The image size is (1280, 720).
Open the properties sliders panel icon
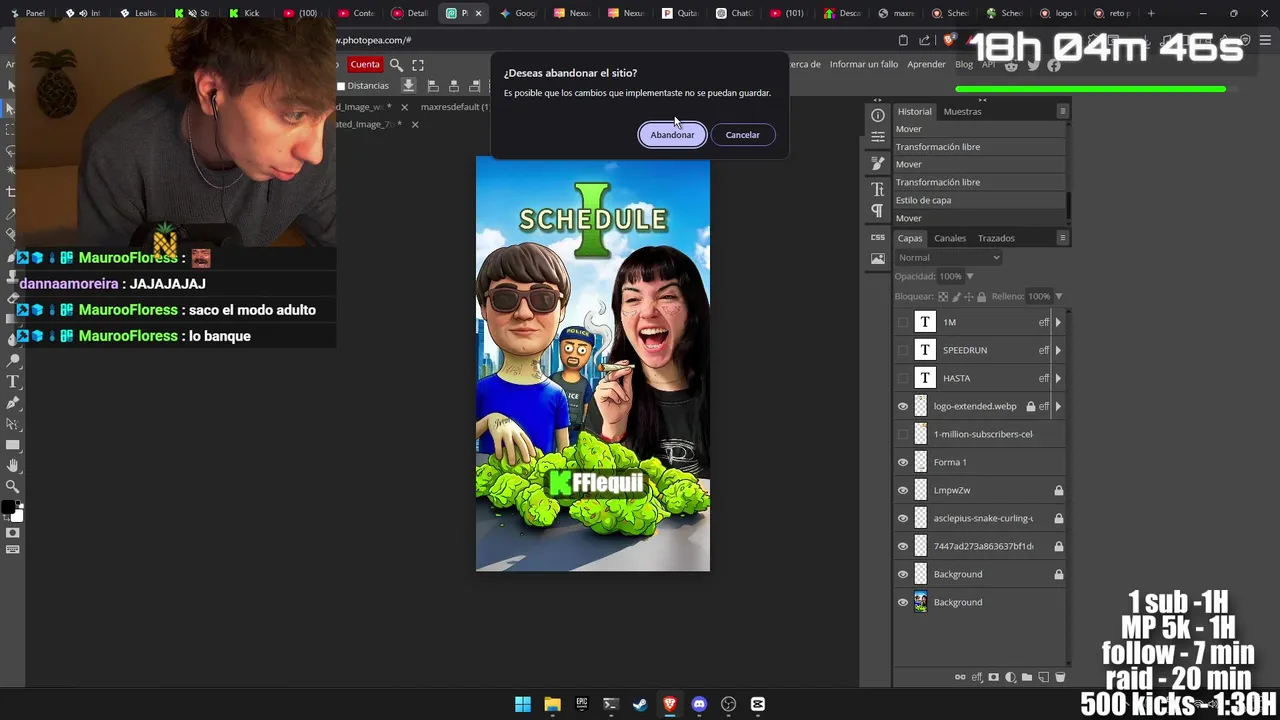click(878, 139)
